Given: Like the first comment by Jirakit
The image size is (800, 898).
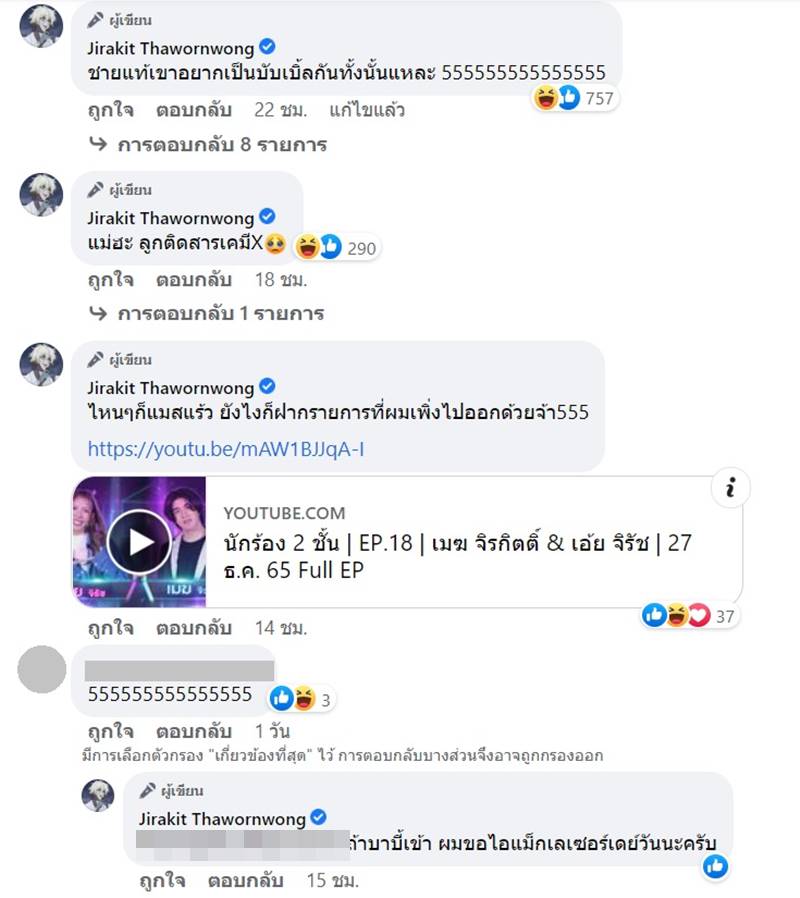Looking at the screenshot, I should 111,109.
